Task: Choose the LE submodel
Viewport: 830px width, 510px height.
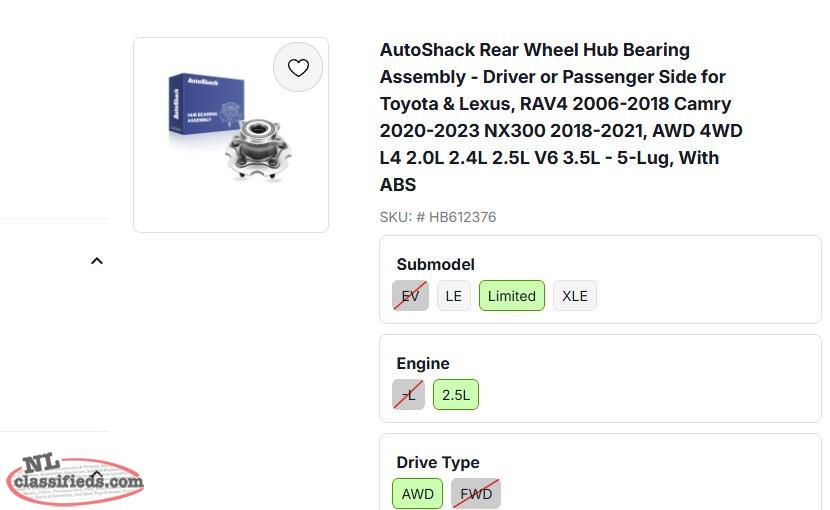Action: [x=454, y=296]
